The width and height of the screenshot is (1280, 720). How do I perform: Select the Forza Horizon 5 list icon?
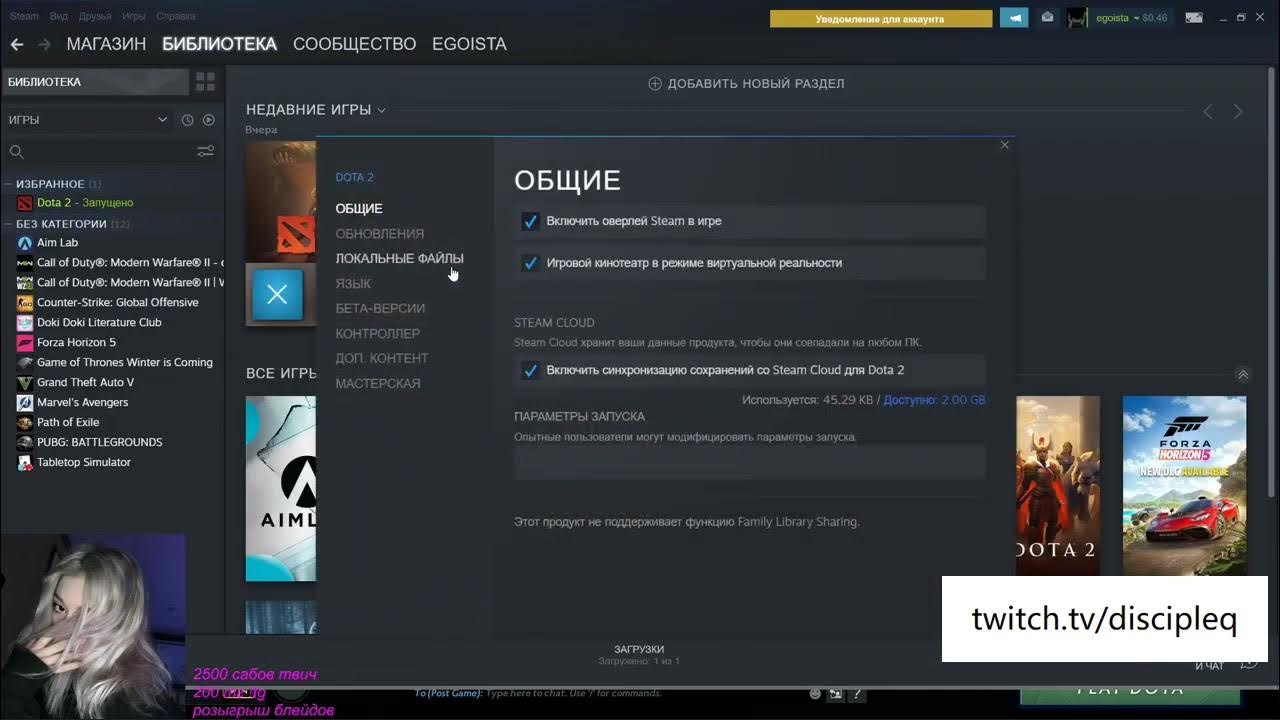coord(25,343)
